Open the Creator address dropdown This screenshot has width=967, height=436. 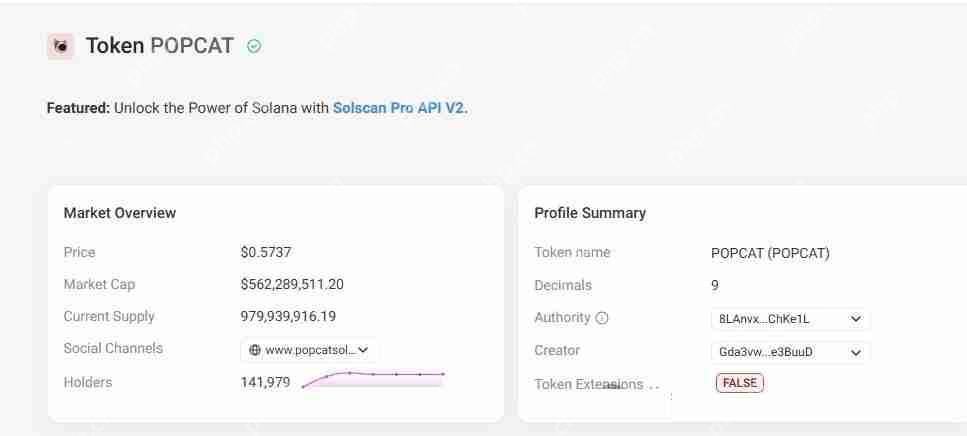pos(855,352)
